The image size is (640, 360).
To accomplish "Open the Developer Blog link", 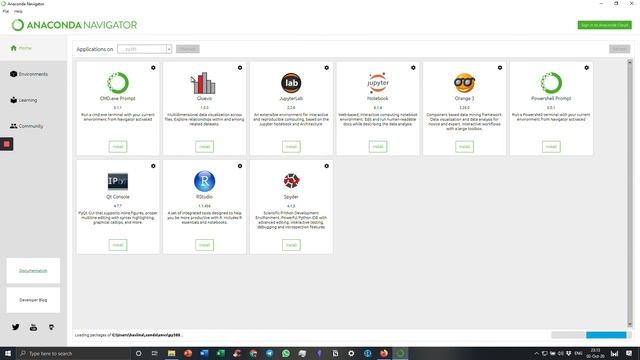I will [33, 300].
